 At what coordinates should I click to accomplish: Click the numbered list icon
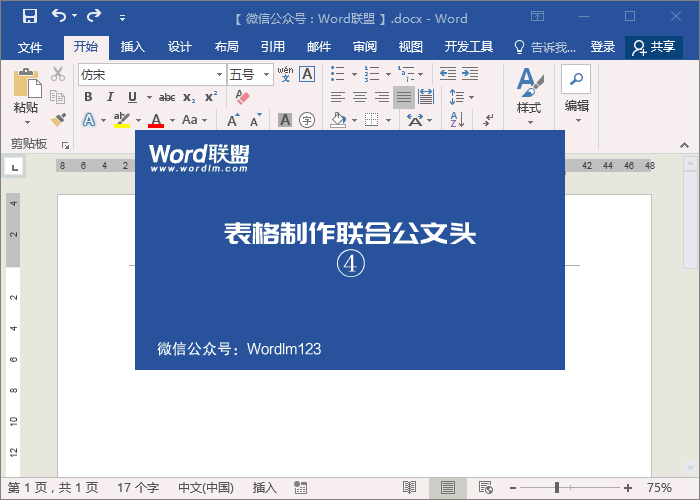tap(371, 74)
